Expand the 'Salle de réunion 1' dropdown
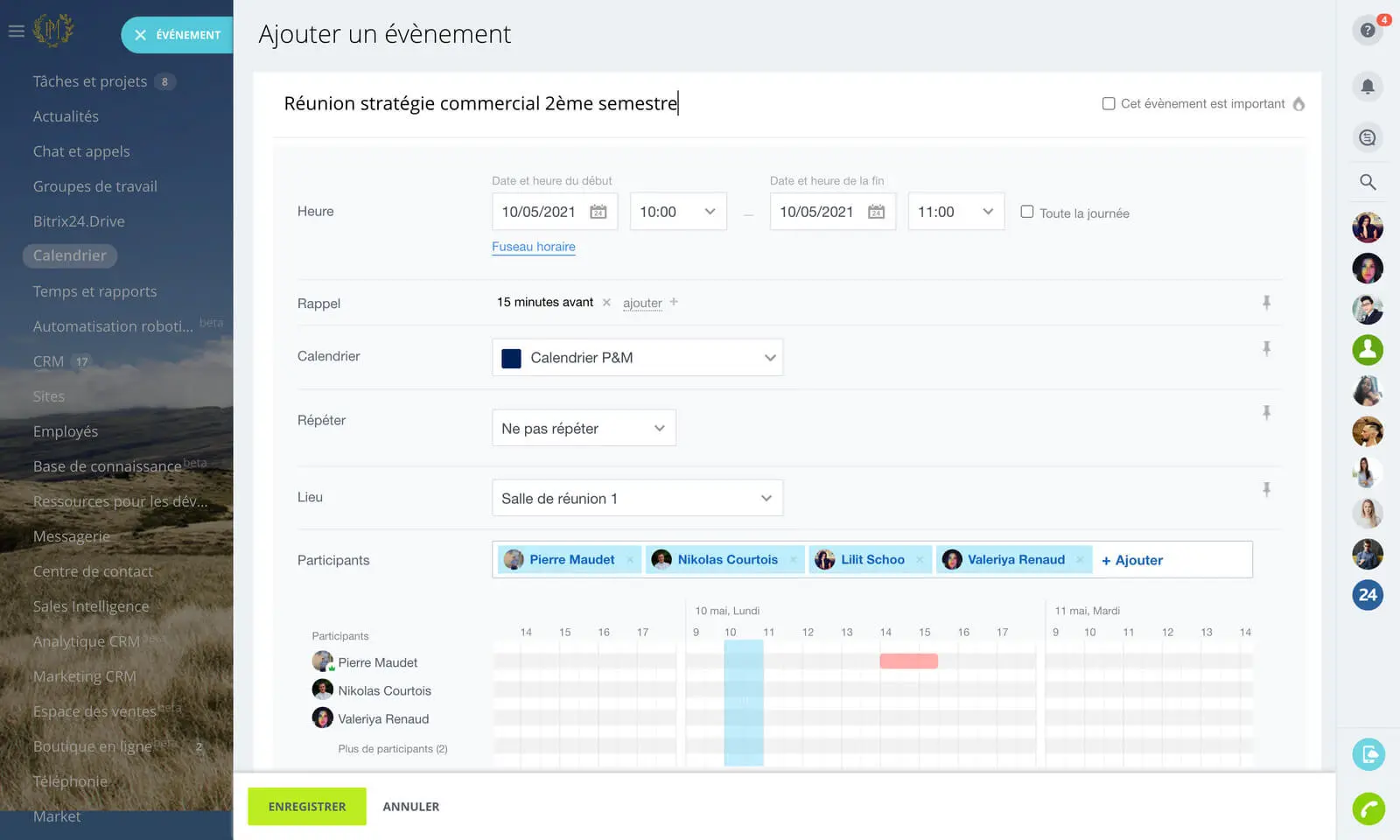 [x=637, y=498]
